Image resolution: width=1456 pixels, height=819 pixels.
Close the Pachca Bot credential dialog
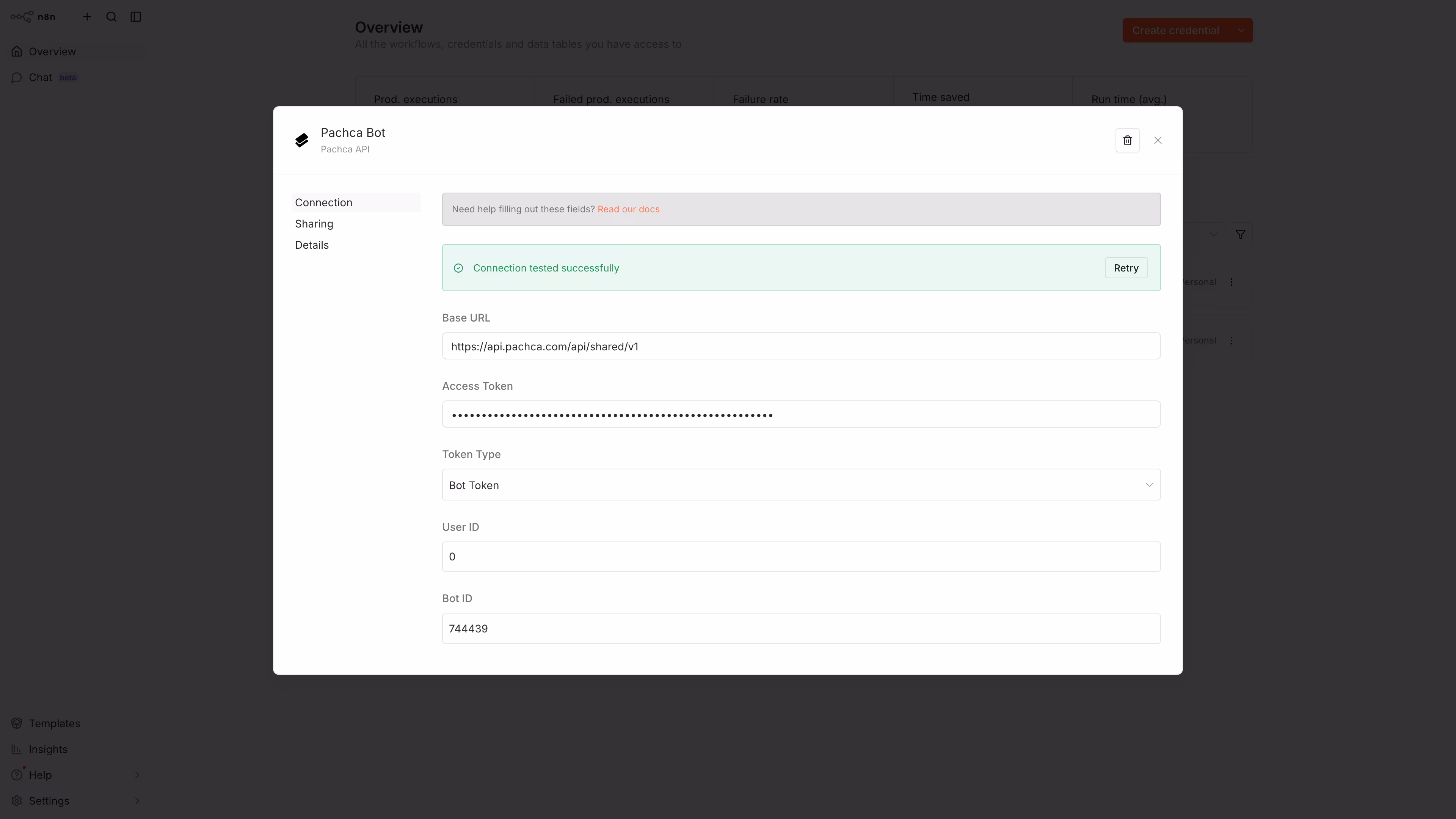(x=1158, y=140)
